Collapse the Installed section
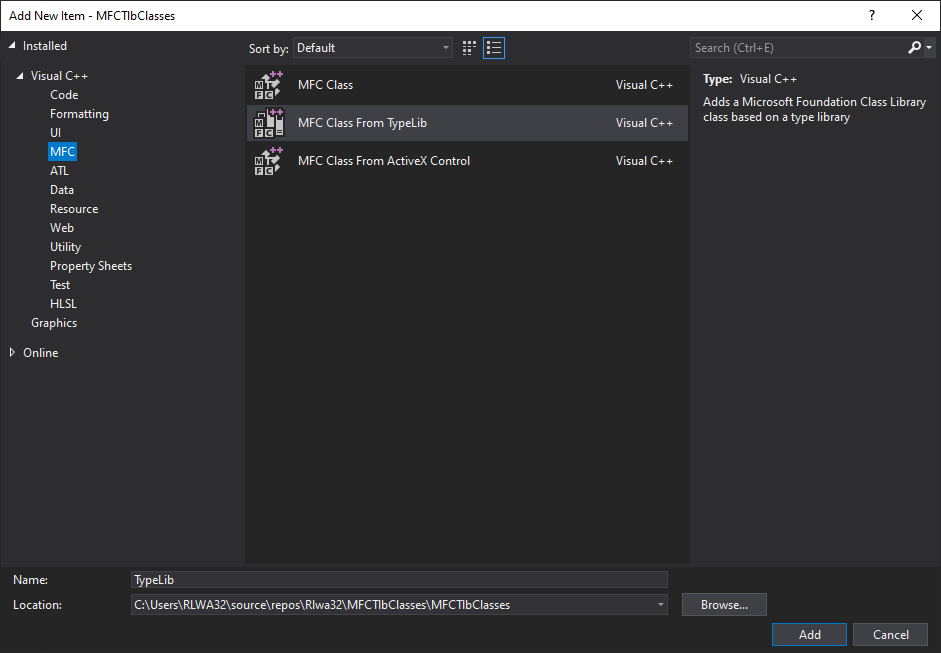Screen dimensions: 941x653 (11, 46)
